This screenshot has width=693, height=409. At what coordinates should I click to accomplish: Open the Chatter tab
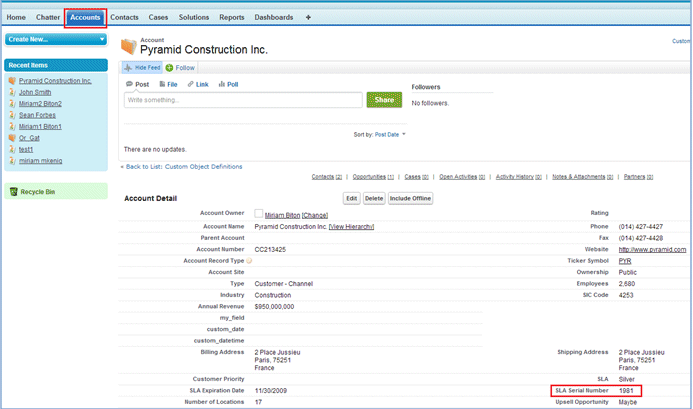(48, 17)
